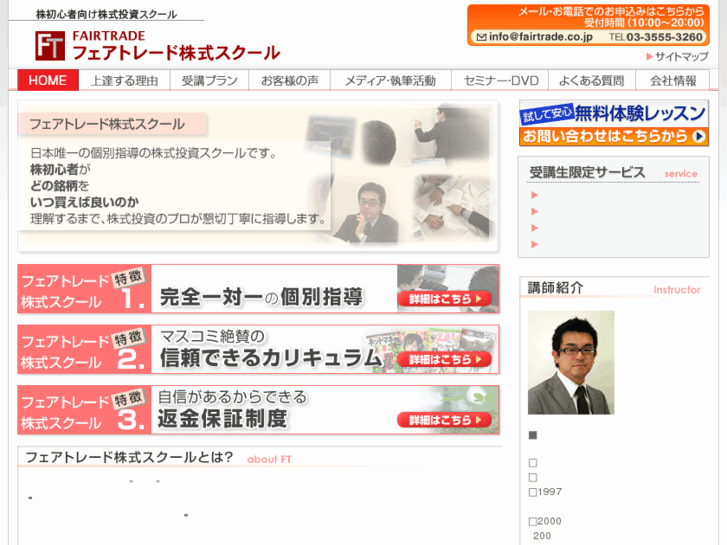Click the filled square bullet below instructor photo

tap(533, 435)
